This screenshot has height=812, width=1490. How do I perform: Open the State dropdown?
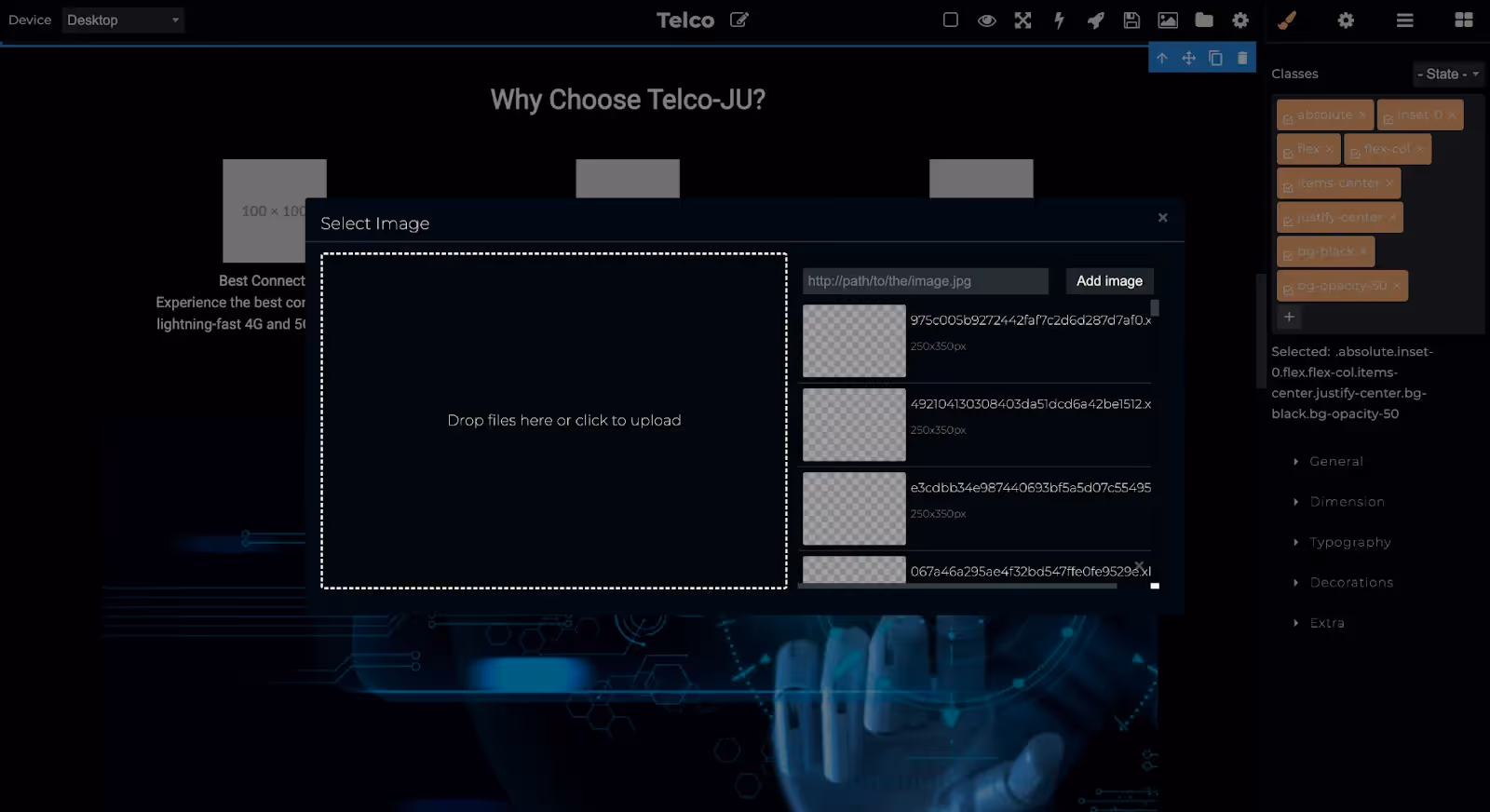tap(1447, 74)
